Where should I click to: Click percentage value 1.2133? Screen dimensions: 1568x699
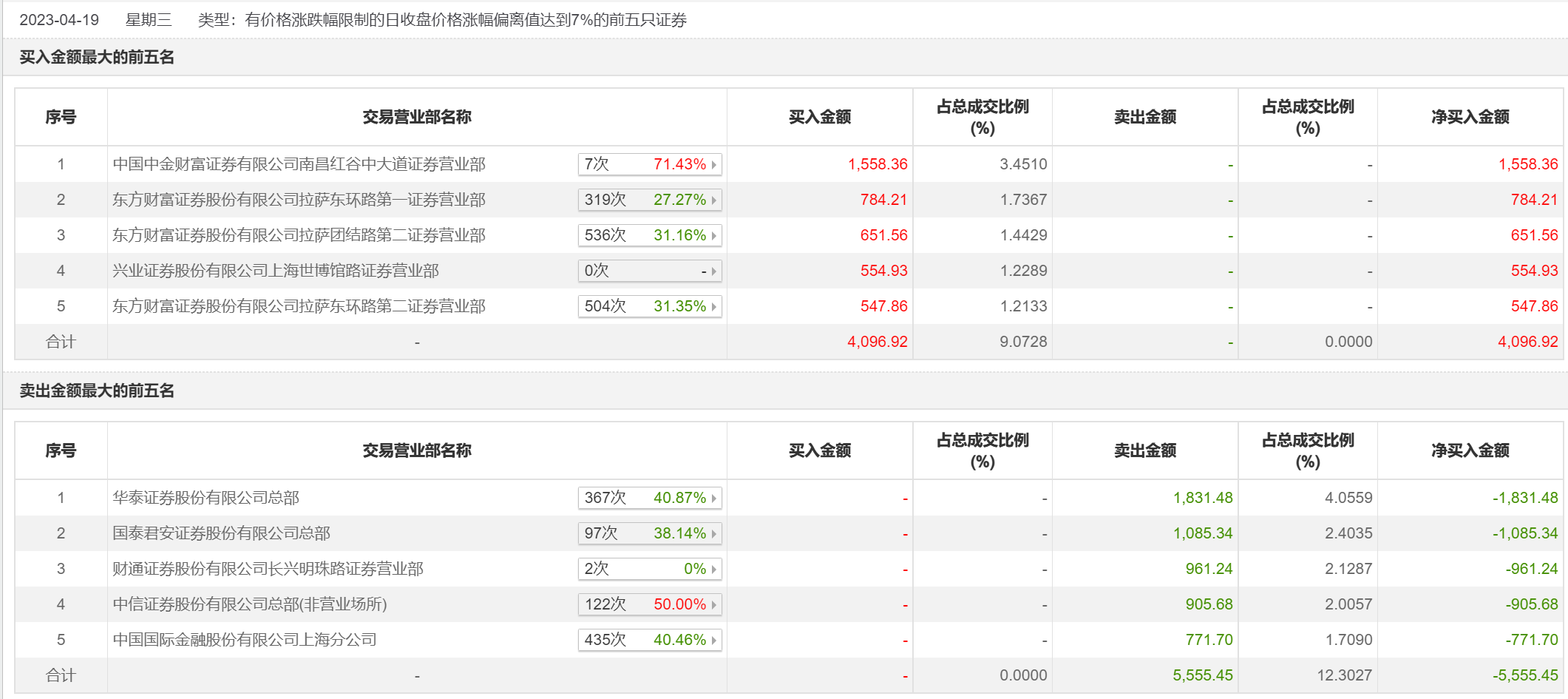point(1023,306)
